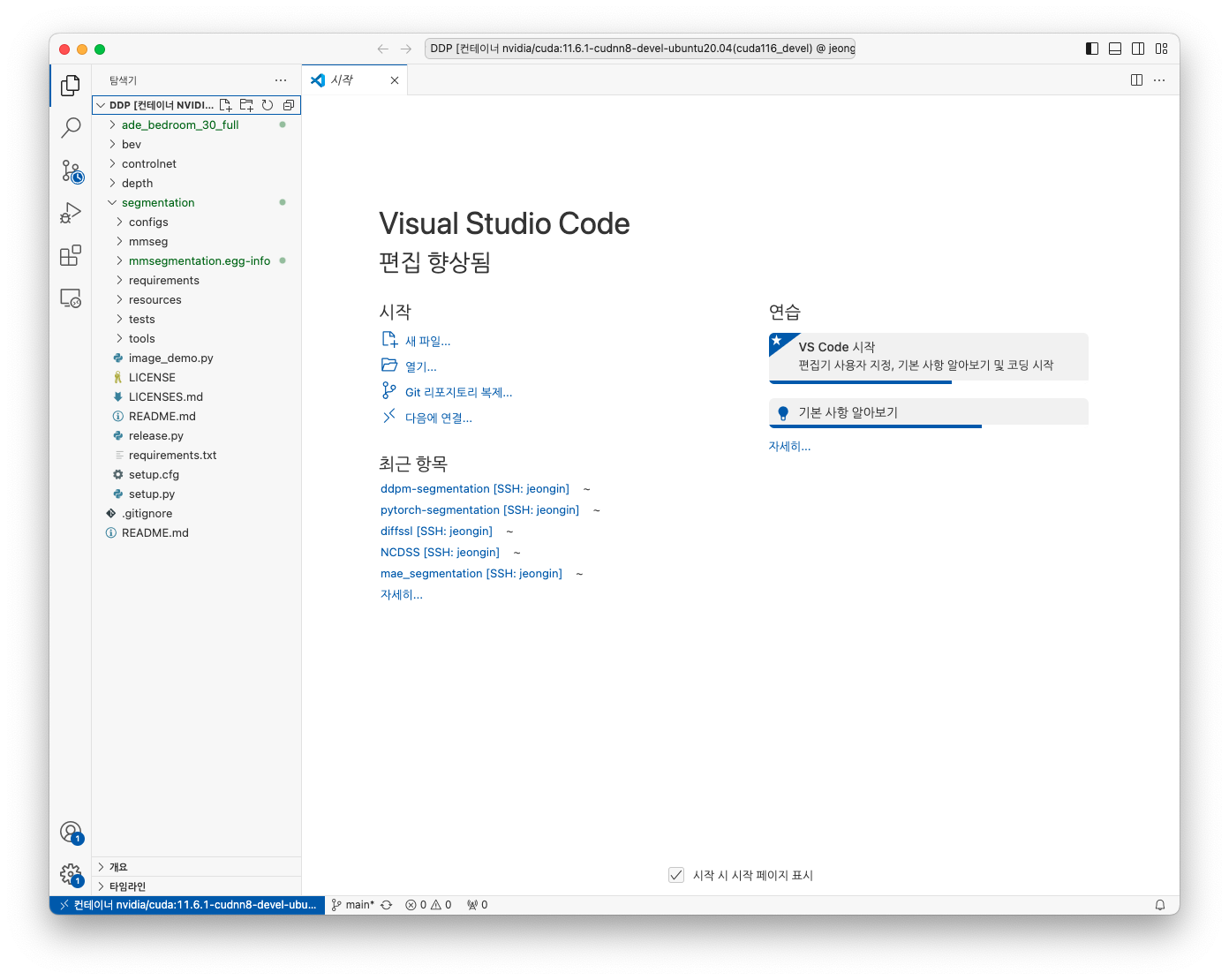Toggle bottom panel layout icon
This screenshot has width=1229, height=980.
pyautogui.click(x=1115, y=49)
